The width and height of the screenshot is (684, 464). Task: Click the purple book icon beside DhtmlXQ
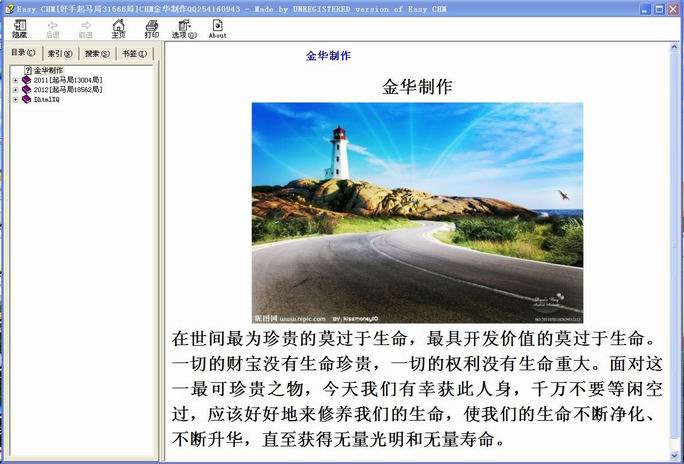tap(26, 99)
